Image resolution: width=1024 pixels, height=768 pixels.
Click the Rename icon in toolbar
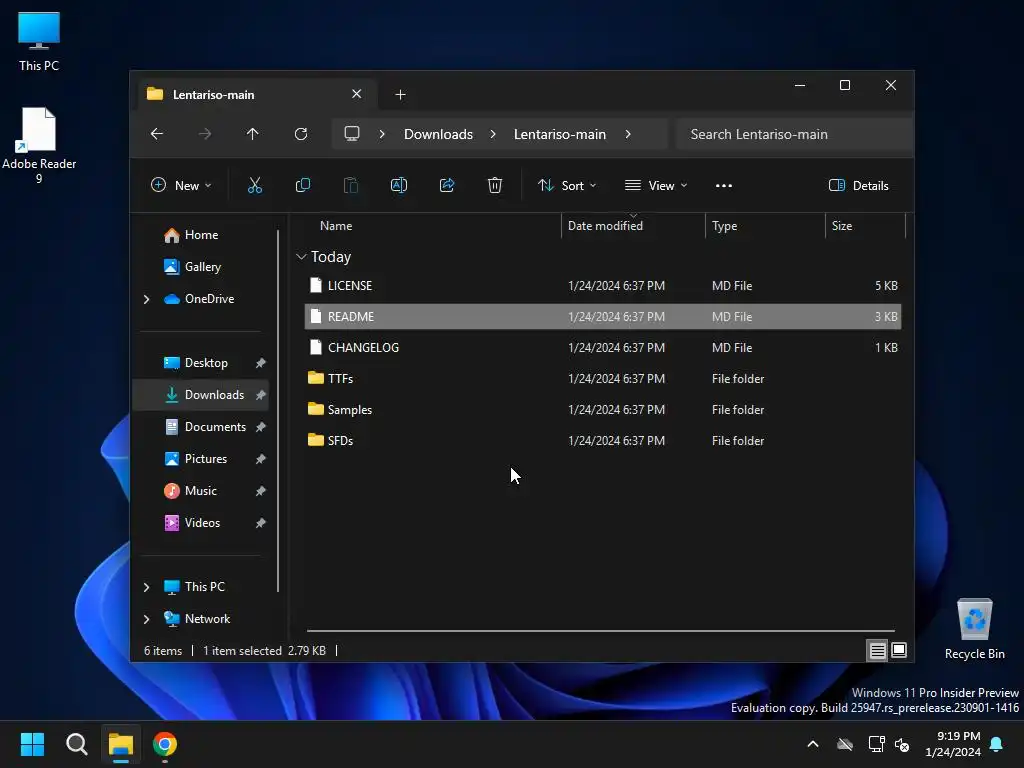pos(398,185)
